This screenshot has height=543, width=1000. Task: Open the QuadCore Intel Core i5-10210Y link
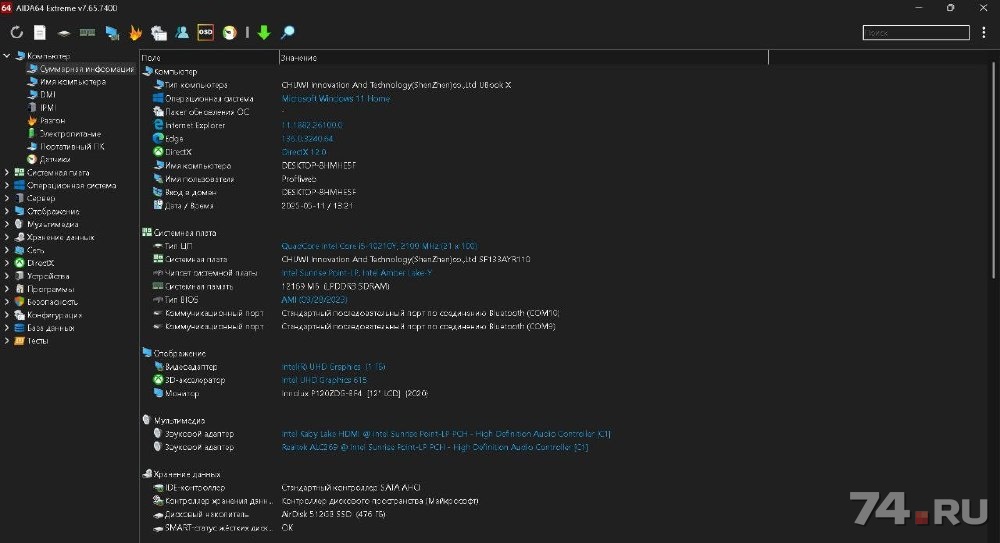pyautogui.click(x=379, y=246)
